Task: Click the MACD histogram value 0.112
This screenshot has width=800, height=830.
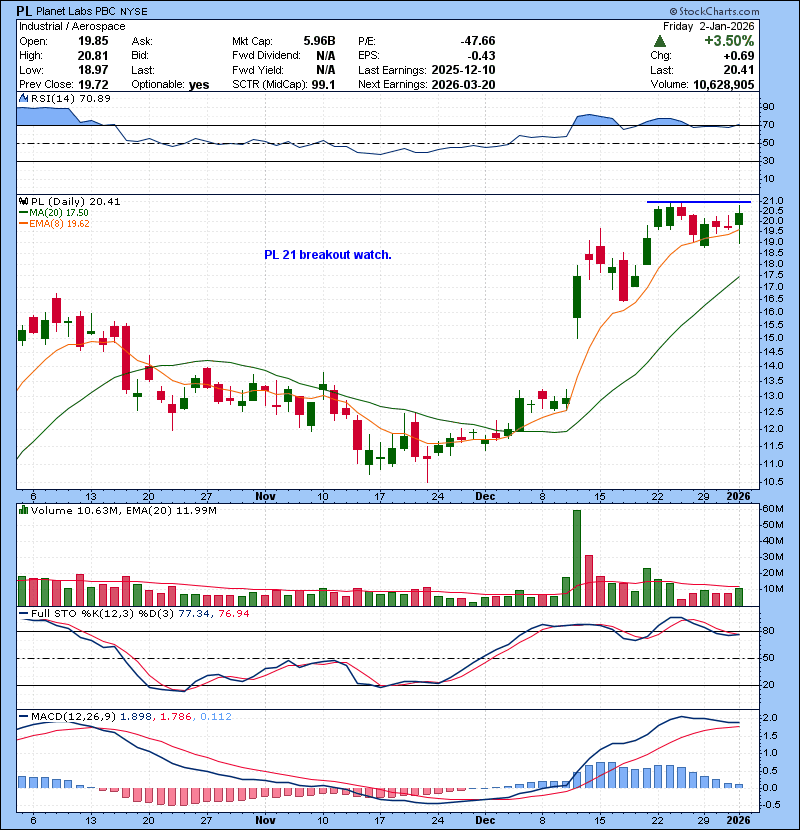Action: (x=216, y=717)
